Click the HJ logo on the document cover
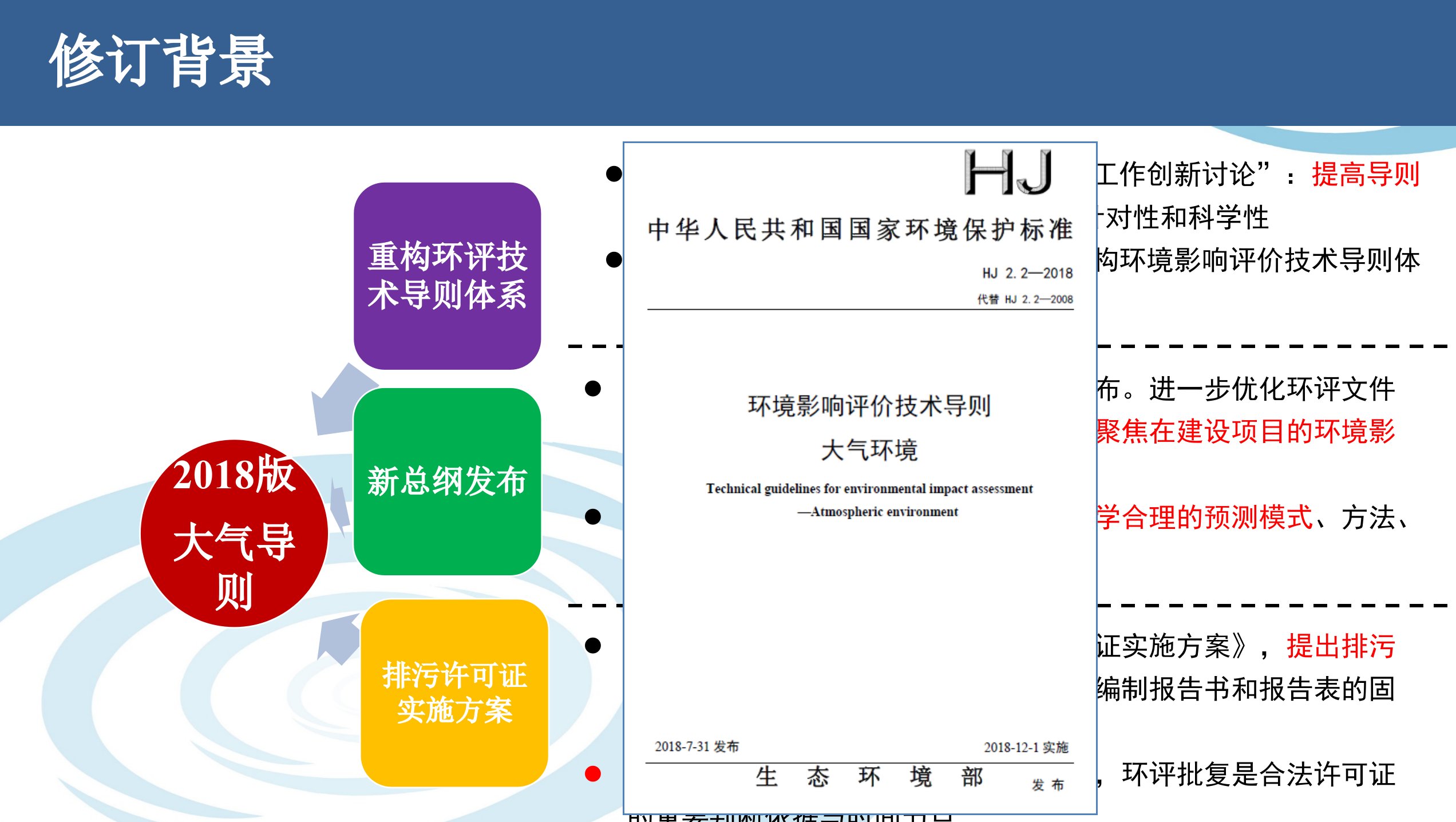 pos(1008,172)
